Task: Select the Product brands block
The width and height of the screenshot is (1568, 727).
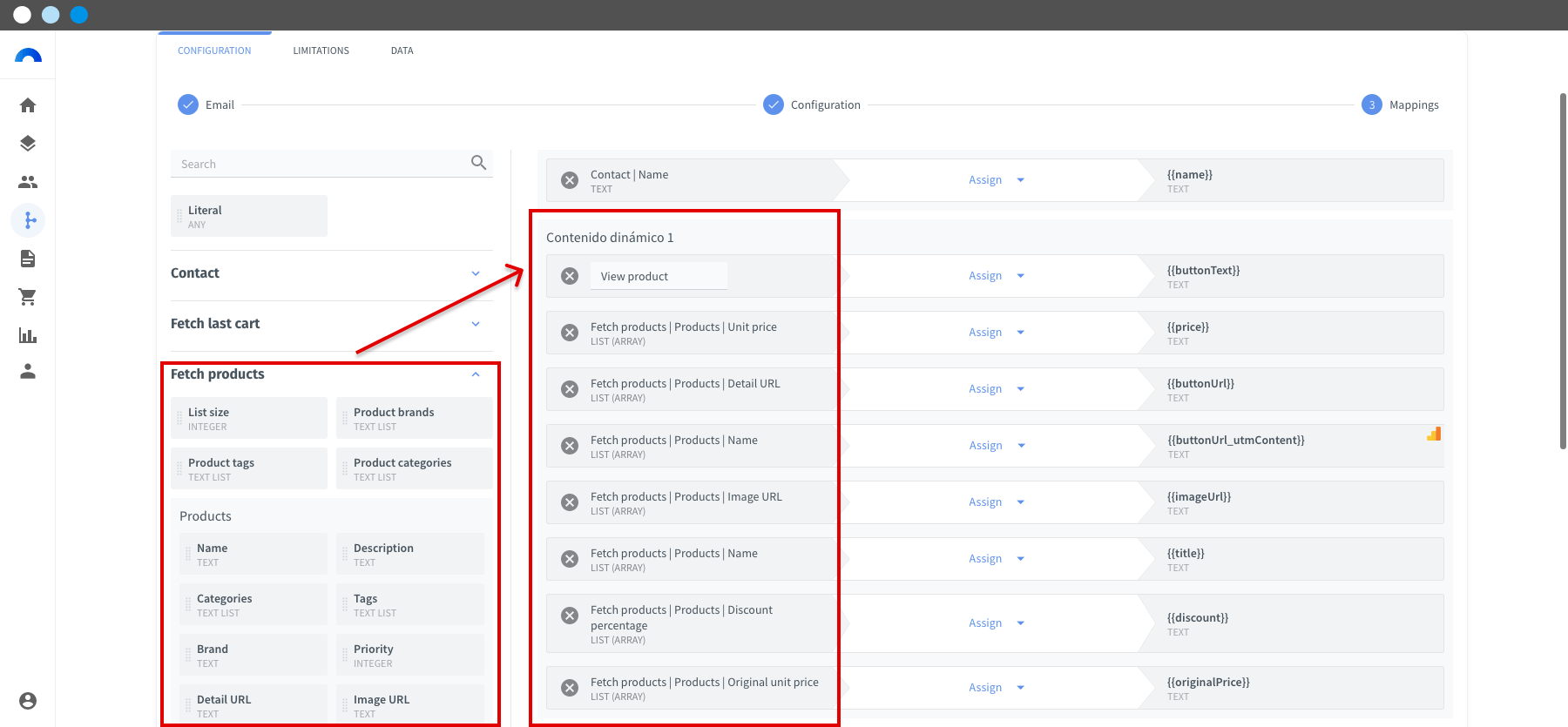Action: point(415,418)
